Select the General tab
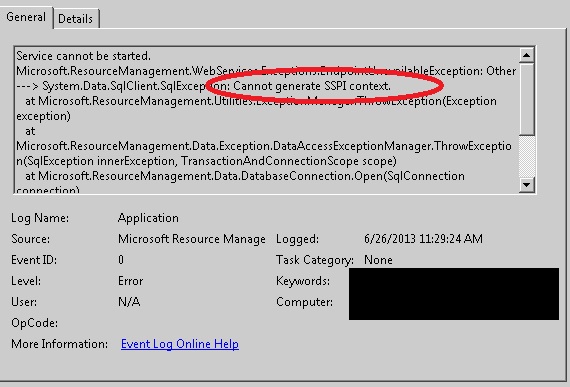This screenshot has height=387, width=570. [x=26, y=17]
